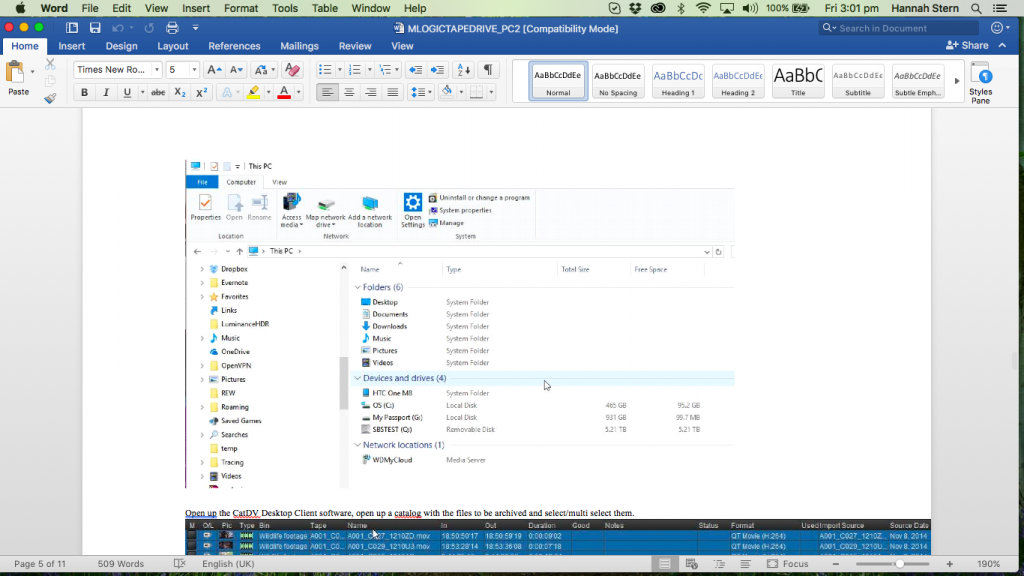The width and height of the screenshot is (1024, 576).
Task: Open the Mailings ribbon tab
Action: point(299,46)
